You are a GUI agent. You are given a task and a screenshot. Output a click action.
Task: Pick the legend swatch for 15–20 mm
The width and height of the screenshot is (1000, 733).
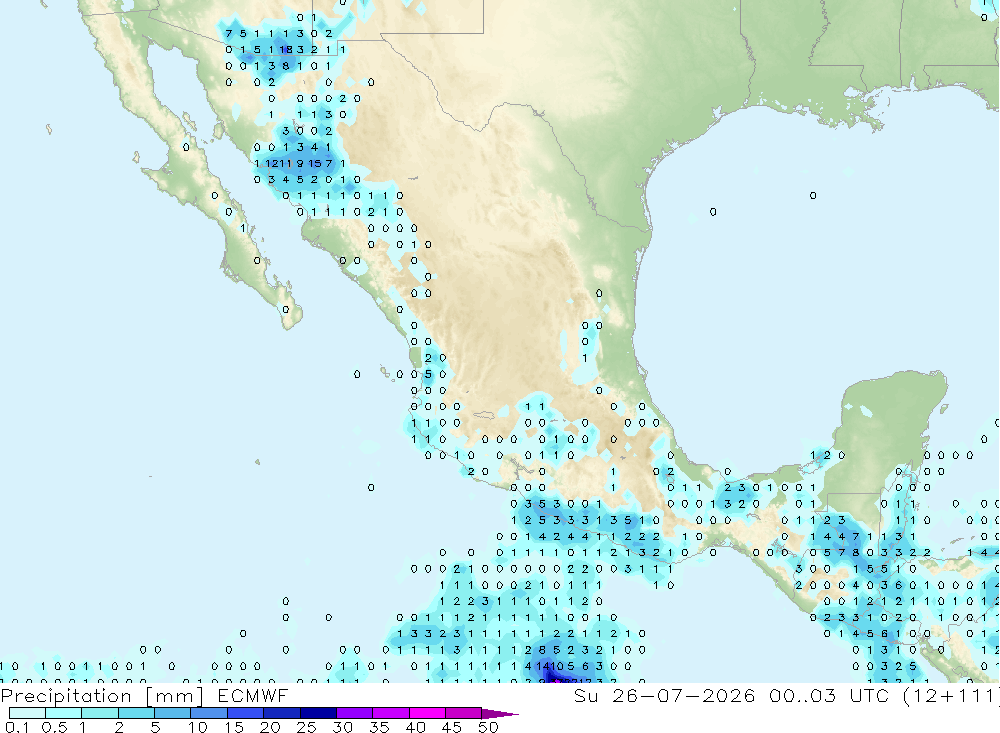point(246,713)
